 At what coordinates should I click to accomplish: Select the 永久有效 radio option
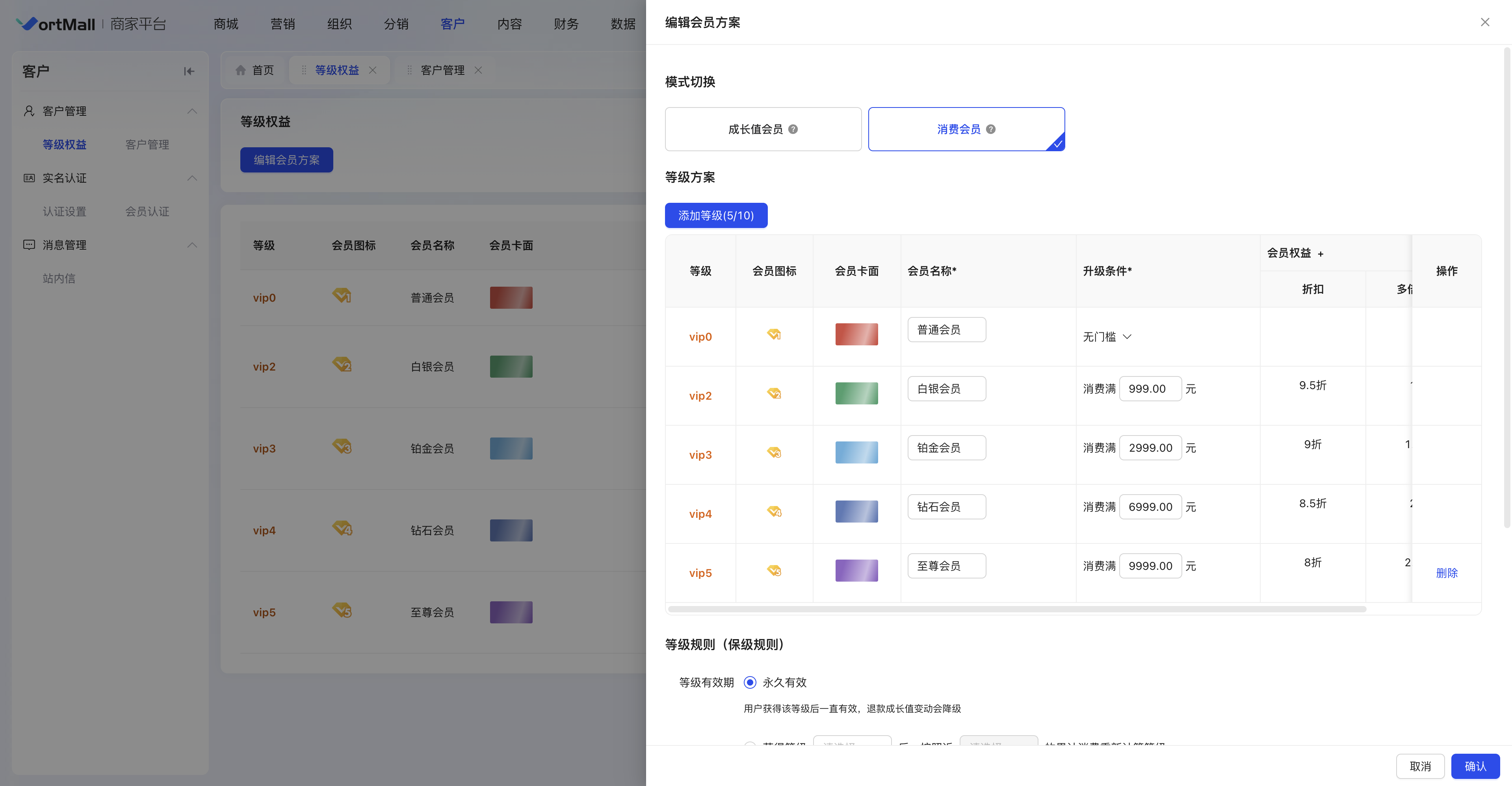750,682
